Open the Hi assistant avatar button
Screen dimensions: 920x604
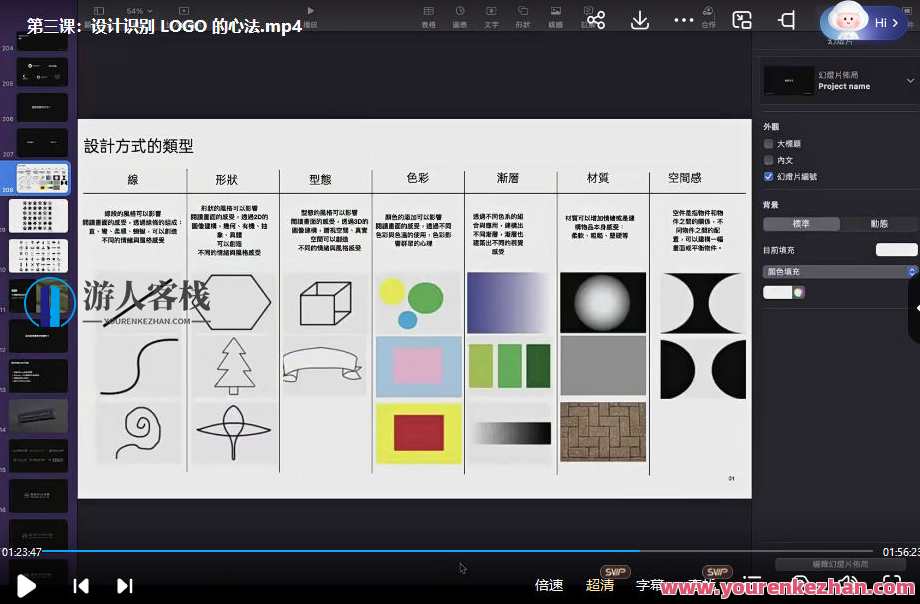[862, 22]
